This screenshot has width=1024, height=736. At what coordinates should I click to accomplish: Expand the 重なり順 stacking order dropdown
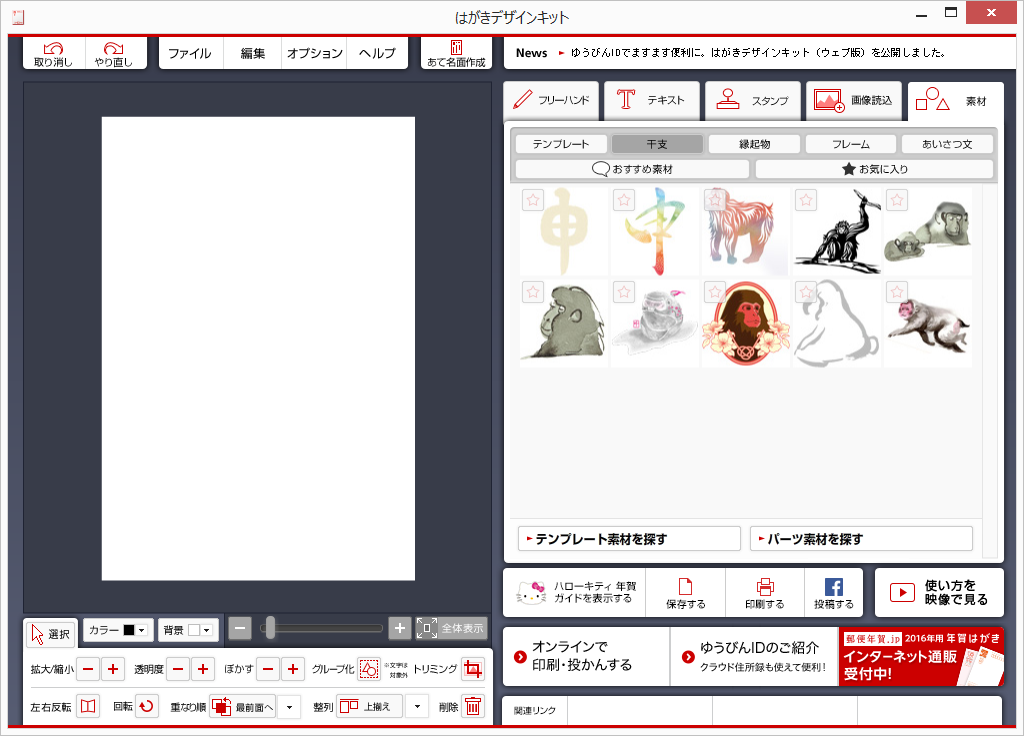pyautogui.click(x=288, y=705)
